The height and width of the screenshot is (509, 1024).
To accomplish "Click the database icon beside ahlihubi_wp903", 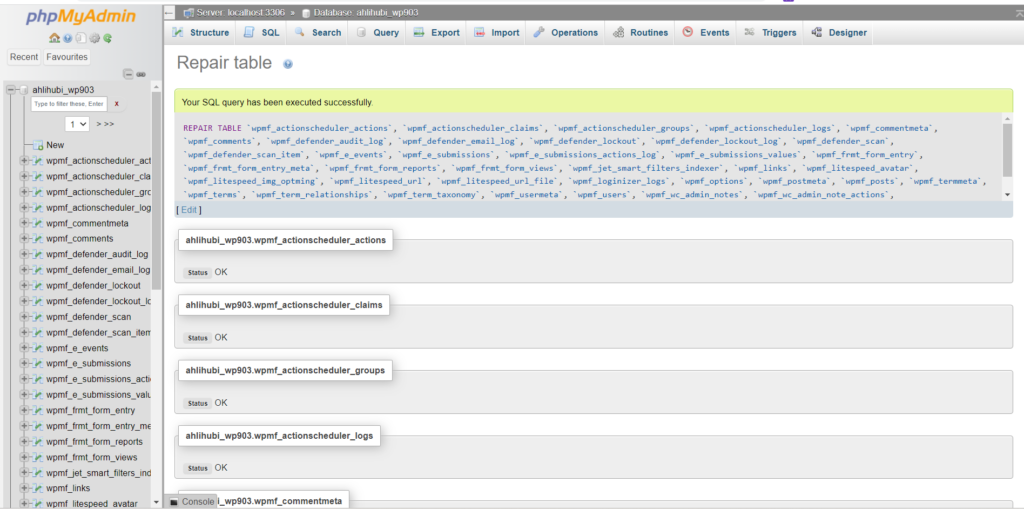I will (24, 90).
